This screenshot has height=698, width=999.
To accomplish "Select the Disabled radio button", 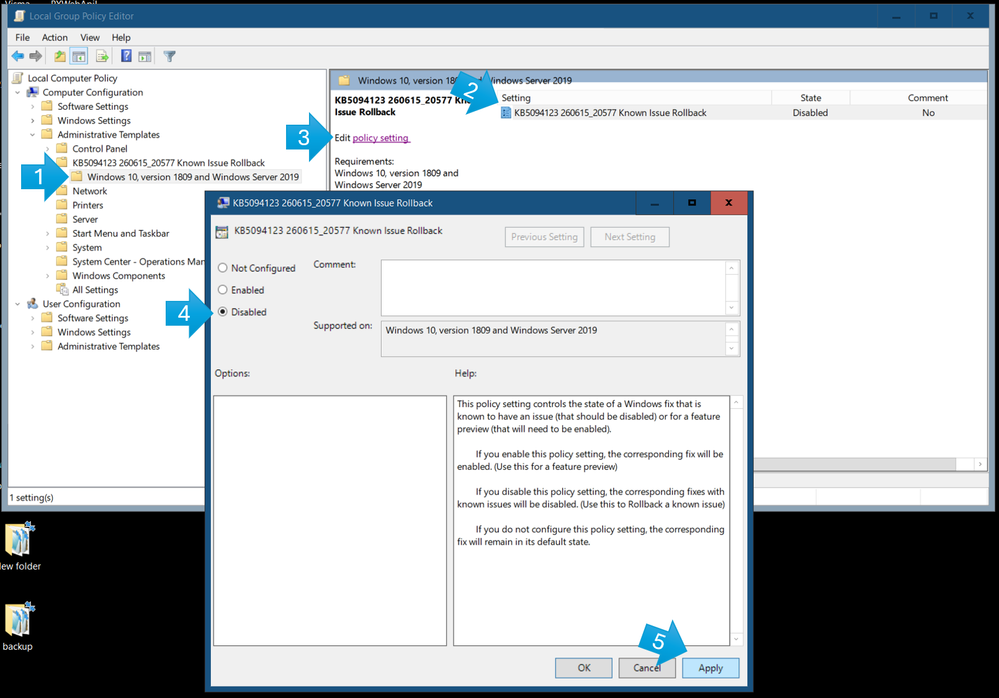I will [x=222, y=311].
